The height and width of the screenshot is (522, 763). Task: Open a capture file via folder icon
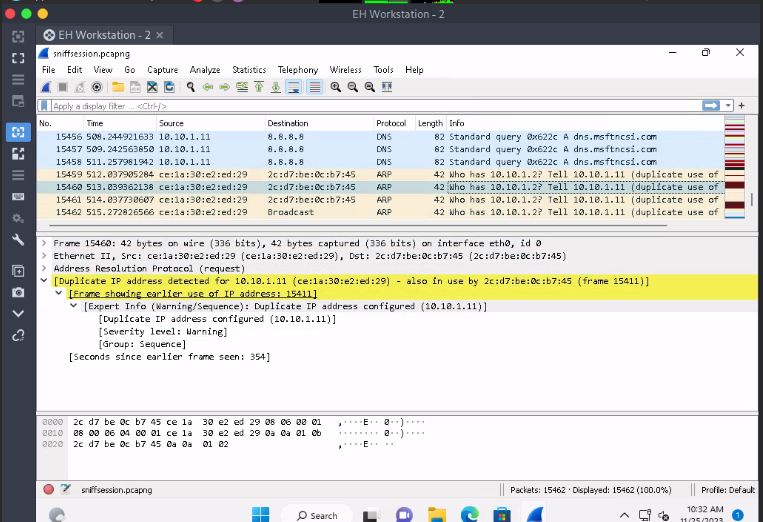(117, 87)
